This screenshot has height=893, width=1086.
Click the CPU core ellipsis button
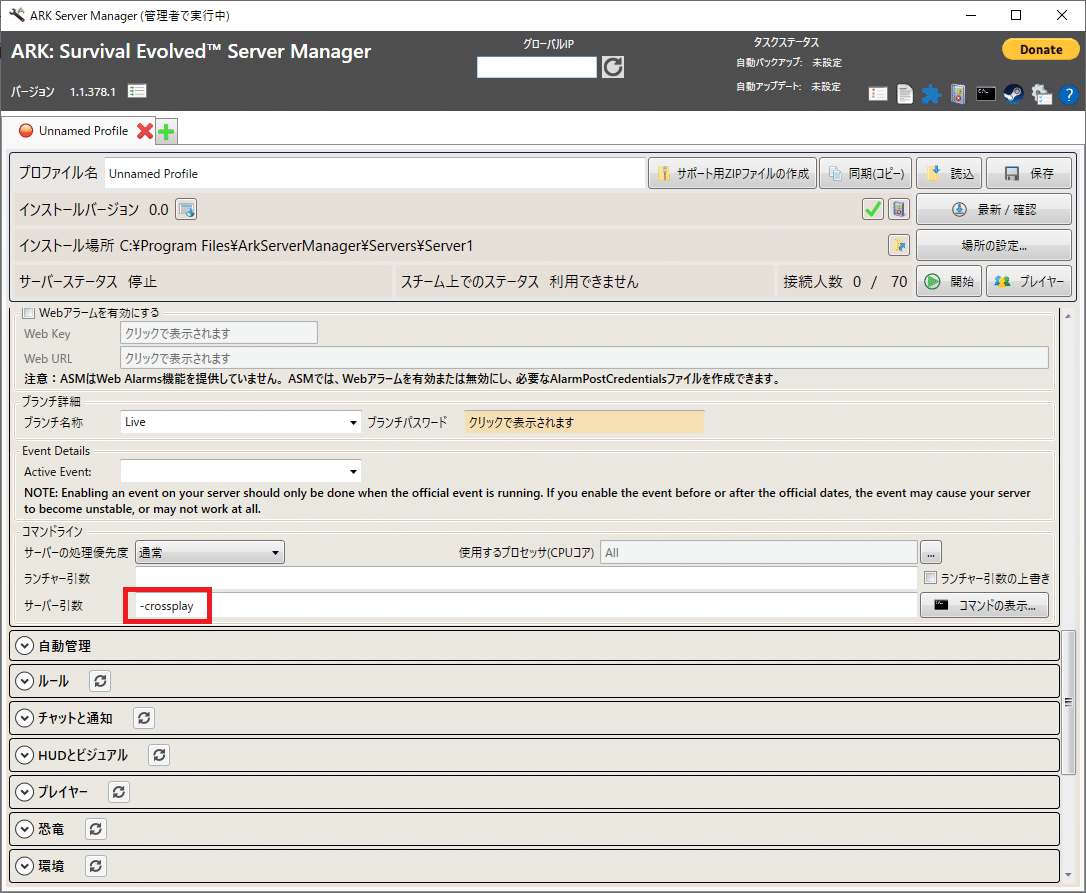click(931, 552)
